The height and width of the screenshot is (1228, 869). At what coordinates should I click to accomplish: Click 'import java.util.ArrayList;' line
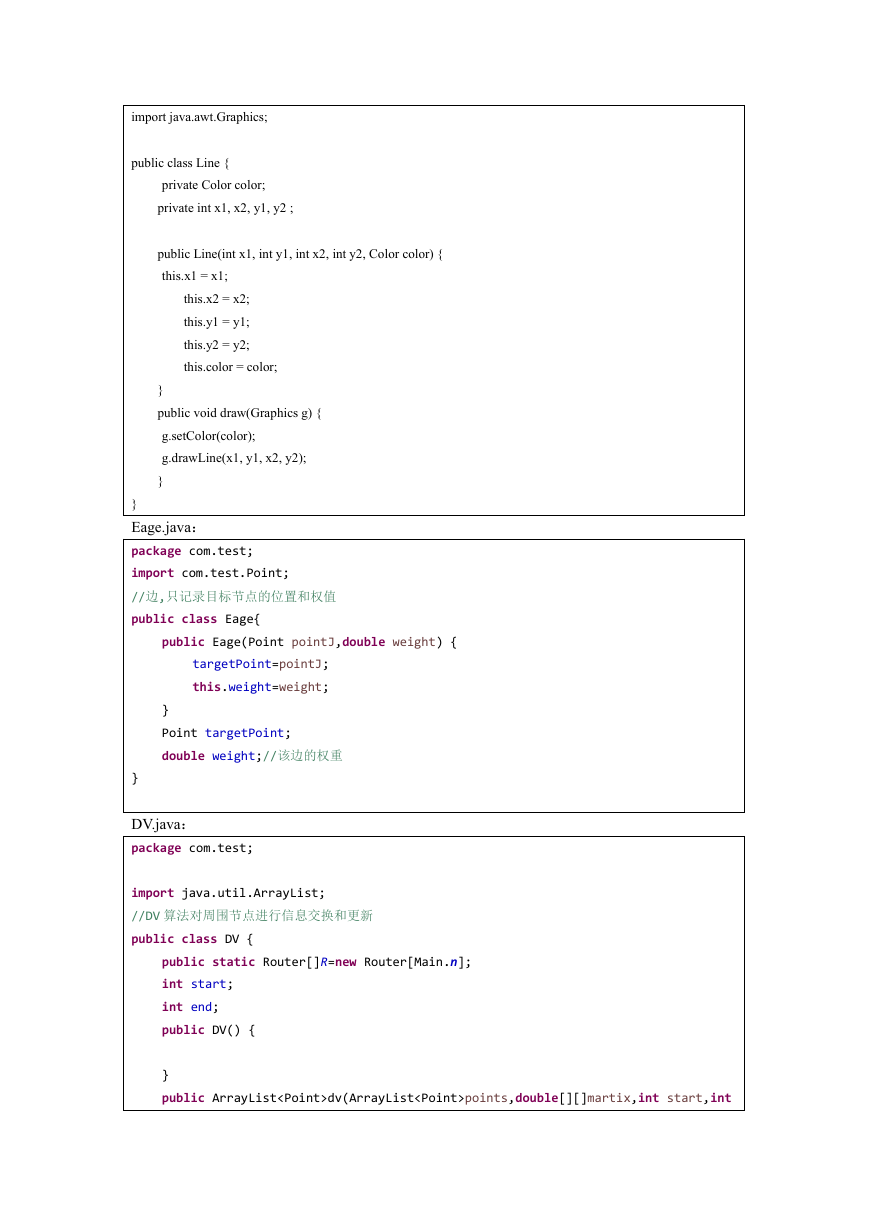228,893
